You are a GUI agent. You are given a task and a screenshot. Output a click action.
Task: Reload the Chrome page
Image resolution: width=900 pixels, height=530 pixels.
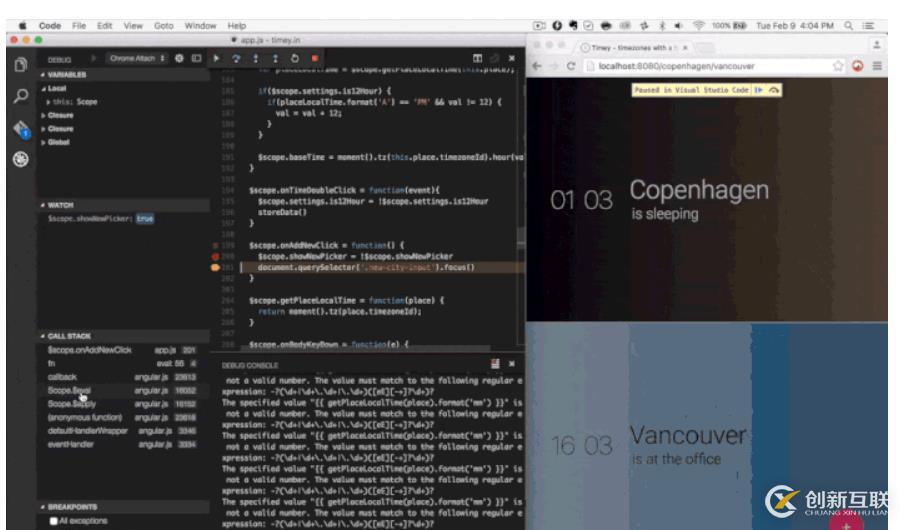point(571,66)
